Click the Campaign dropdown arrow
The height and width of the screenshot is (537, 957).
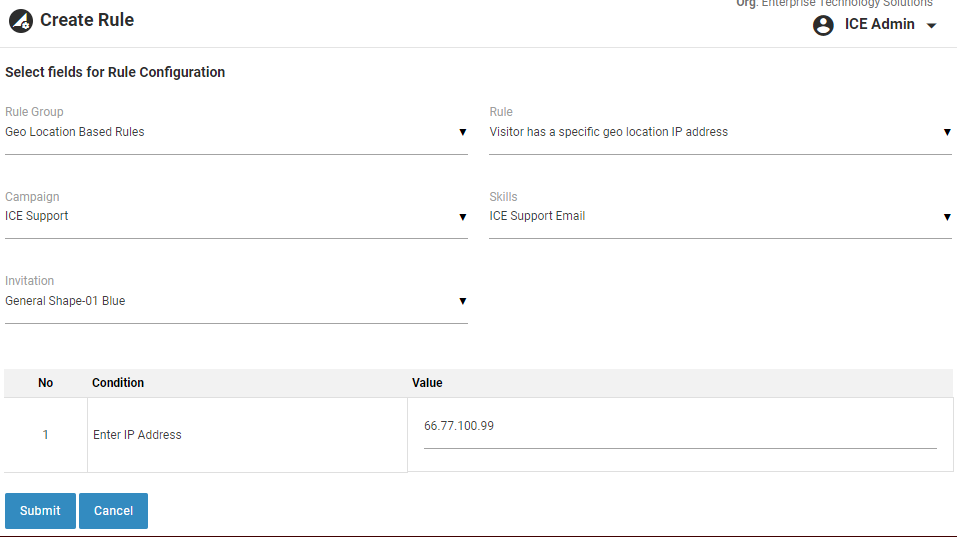462,217
